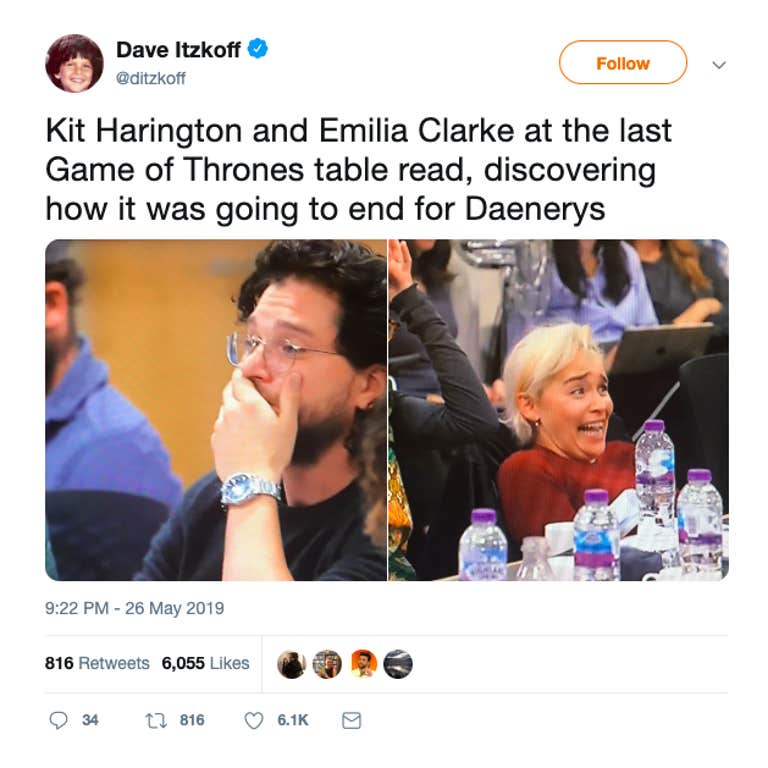Screen dimensions: 768x768
Task: Open the @ditzkoff handle link
Action: [150, 78]
